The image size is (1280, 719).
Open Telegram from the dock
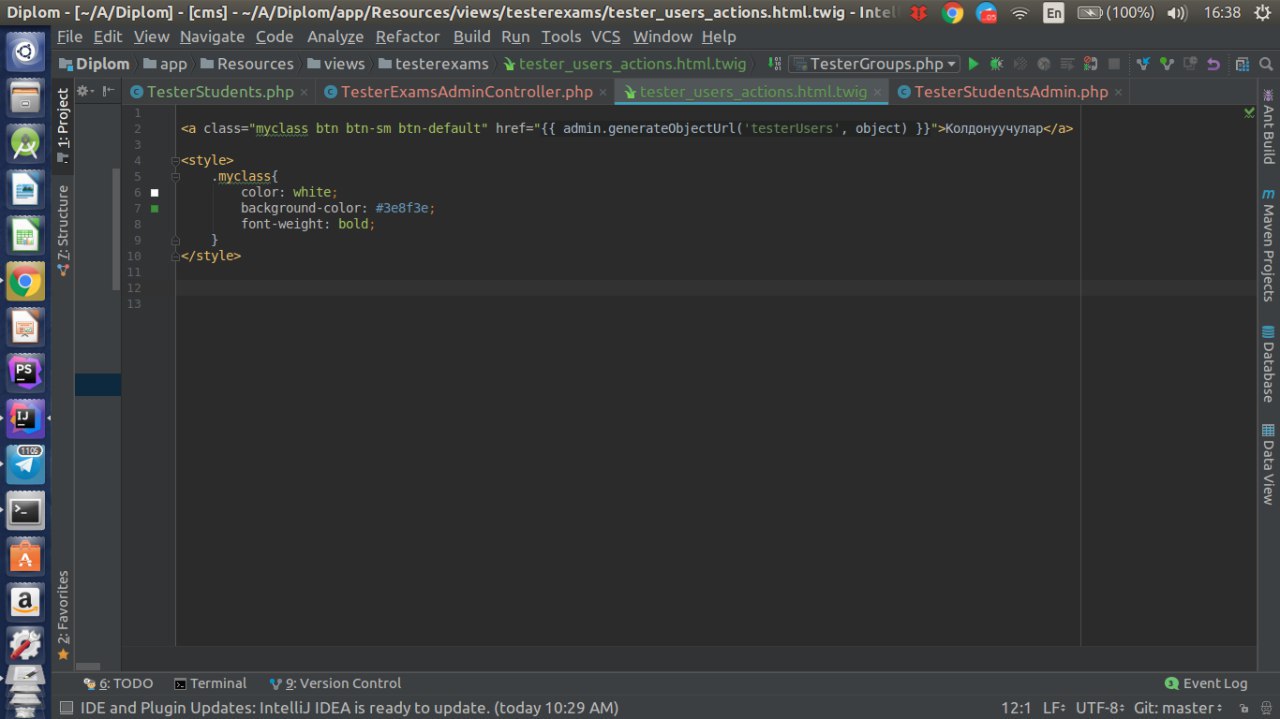click(x=25, y=464)
